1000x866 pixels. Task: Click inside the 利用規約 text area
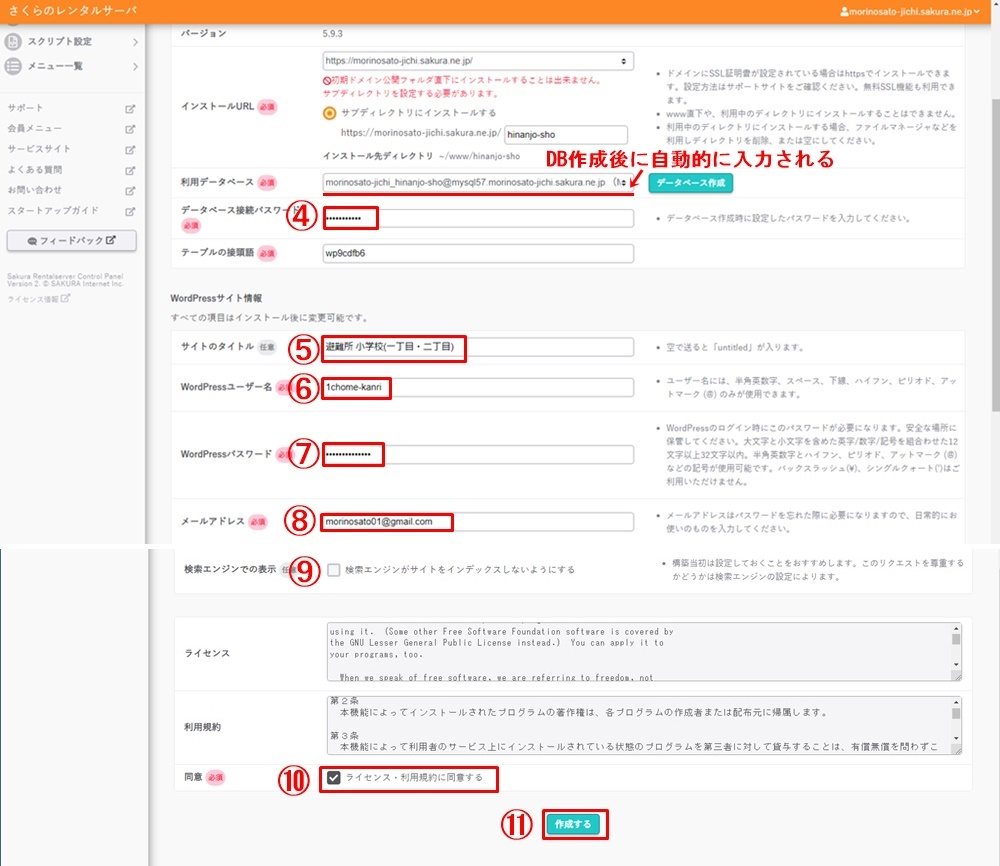click(x=638, y=725)
